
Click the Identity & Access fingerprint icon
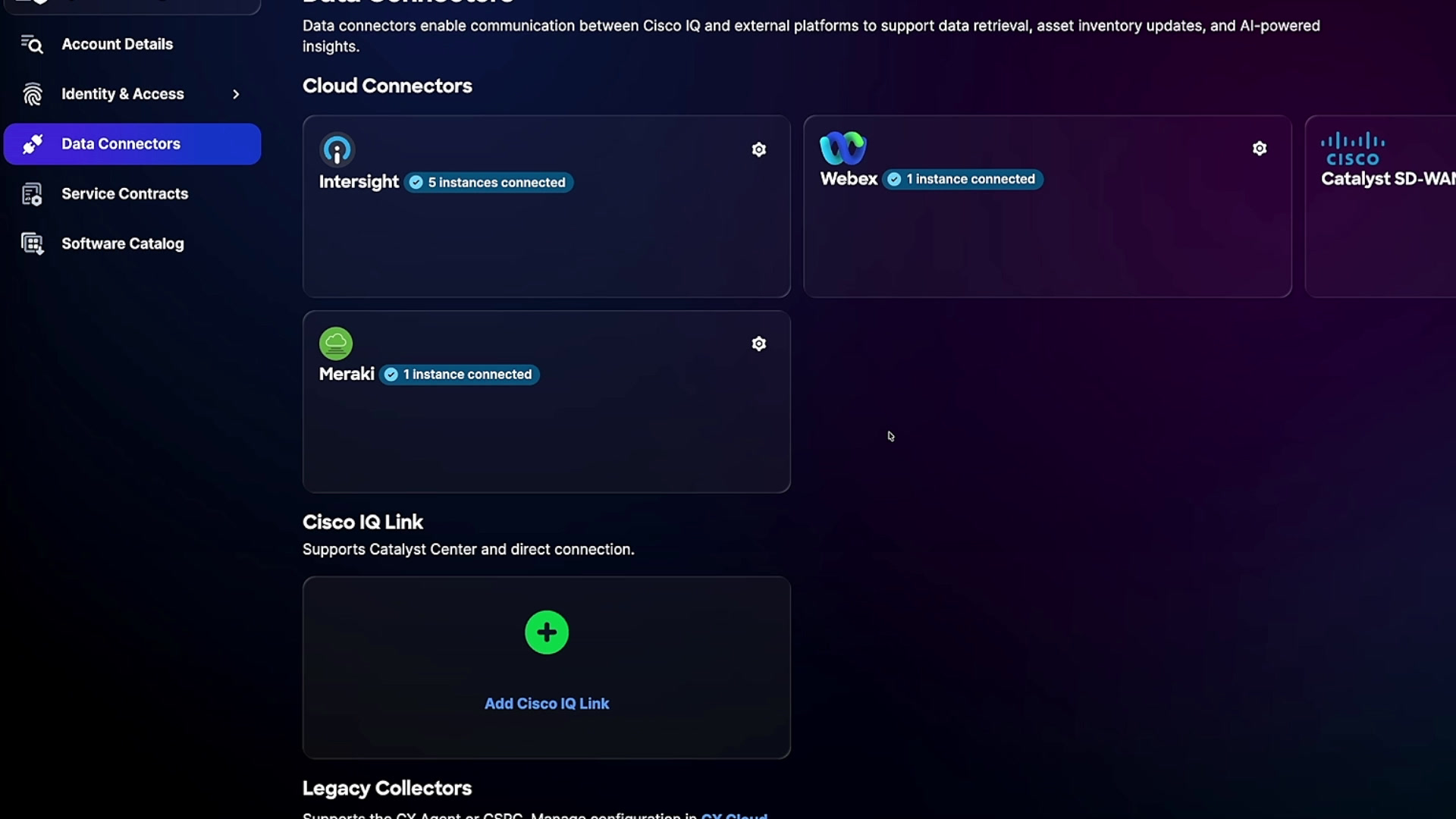(32, 94)
